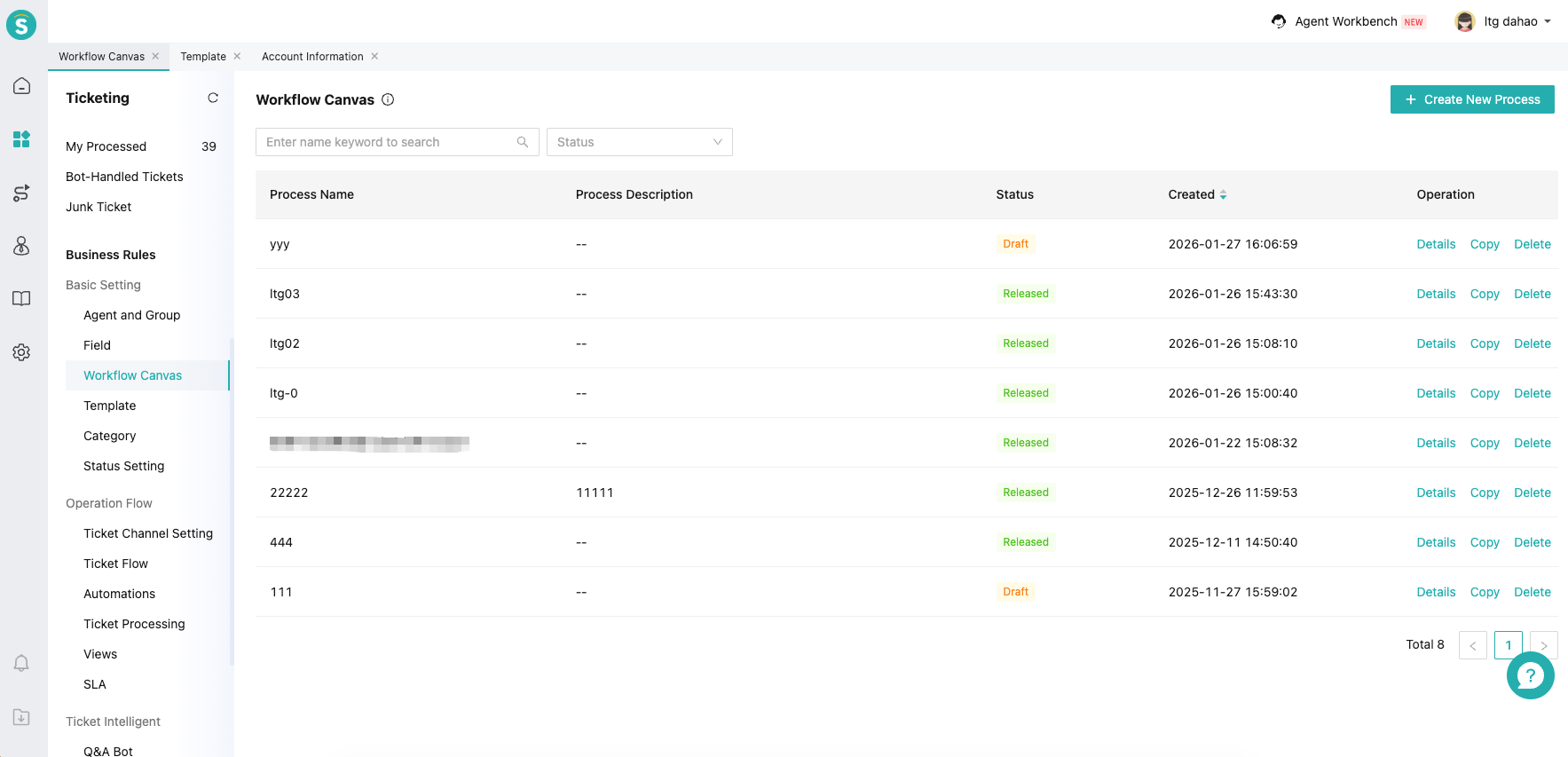
Task: Select Ticket Flow in the sidebar
Action: coord(115,564)
